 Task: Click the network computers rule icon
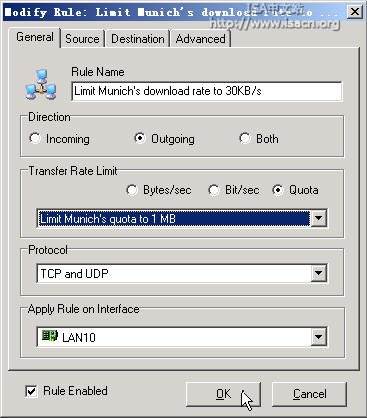click(41, 85)
